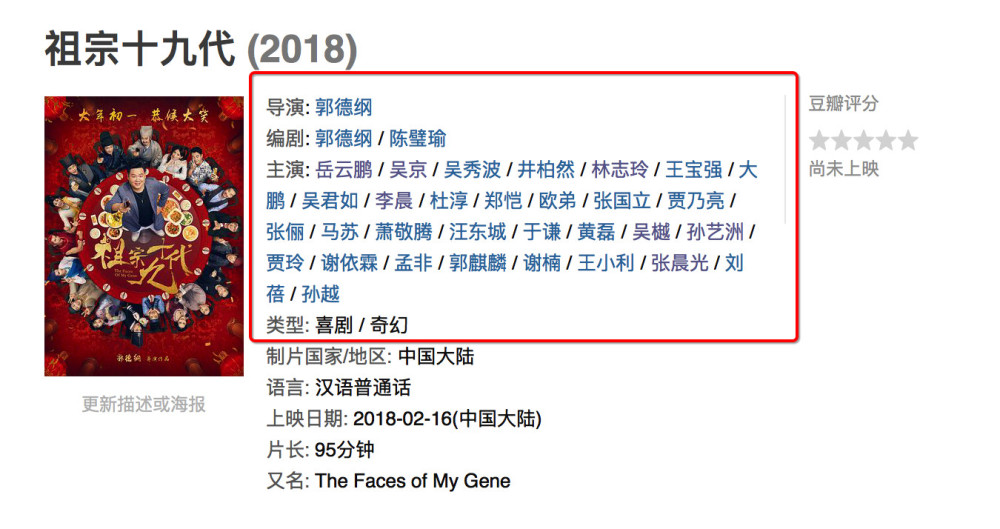Open 王宝强's profile link
This screenshot has width=1000, height=529.
click(694, 169)
